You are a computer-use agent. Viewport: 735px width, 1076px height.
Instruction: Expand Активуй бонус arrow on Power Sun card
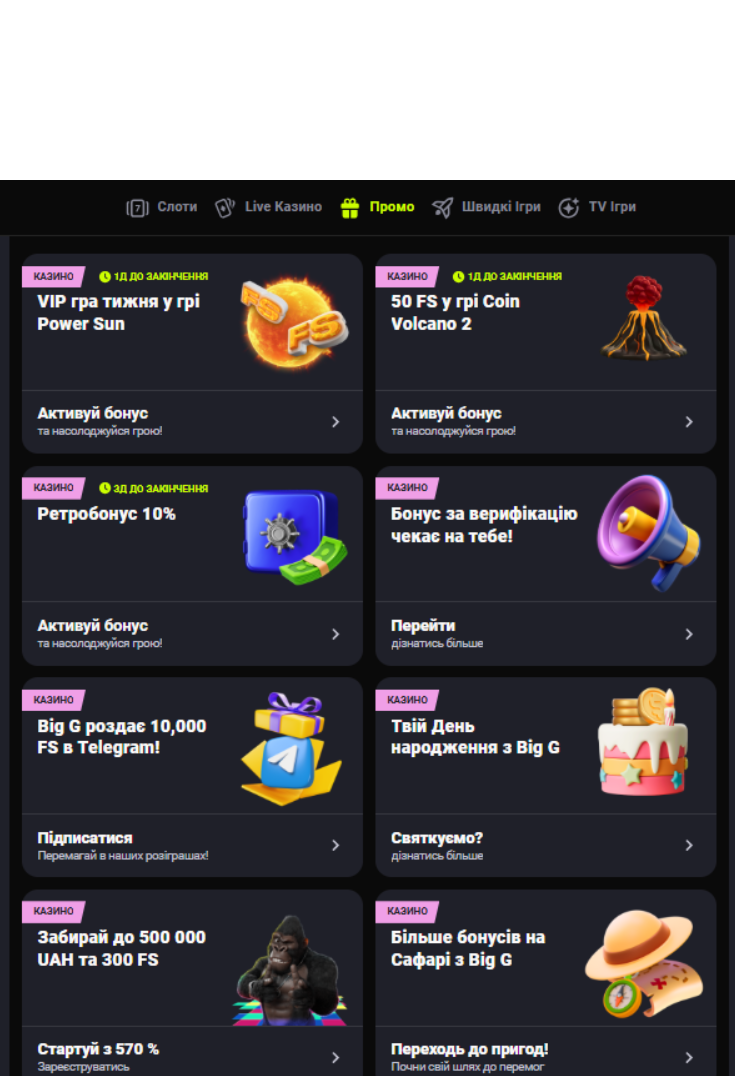tap(336, 422)
